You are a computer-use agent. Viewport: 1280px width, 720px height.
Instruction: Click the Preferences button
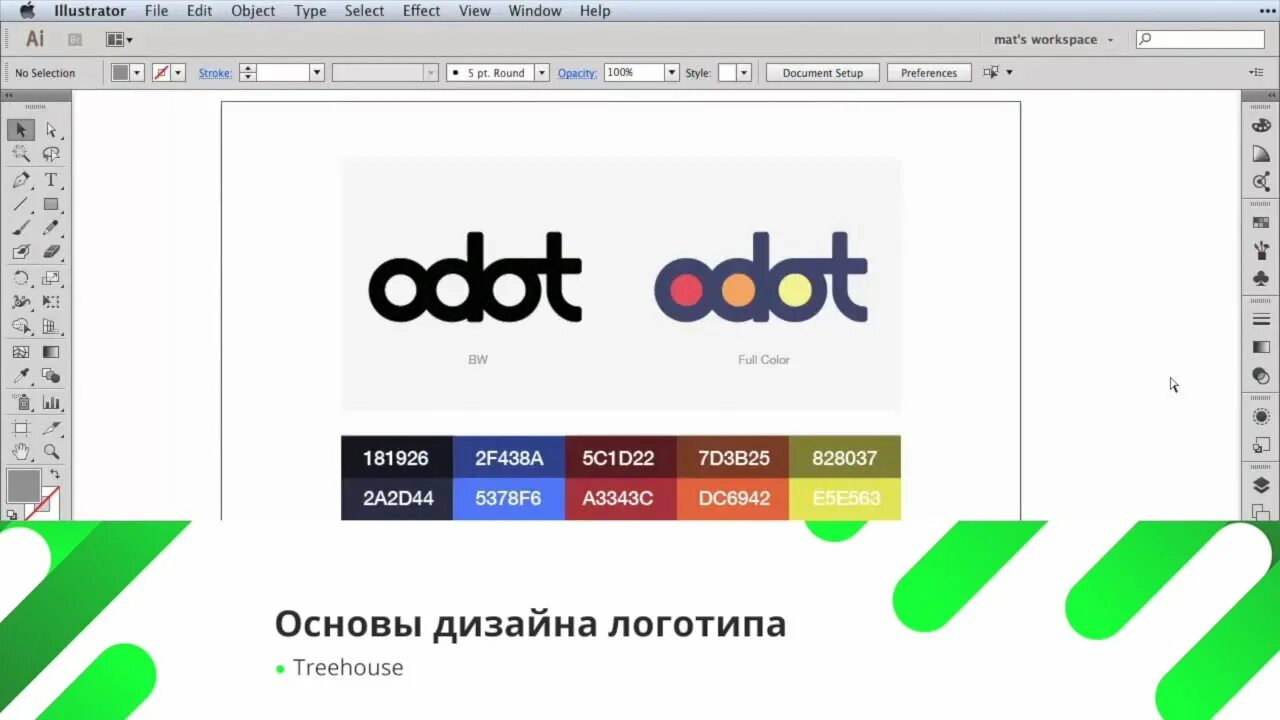click(929, 73)
